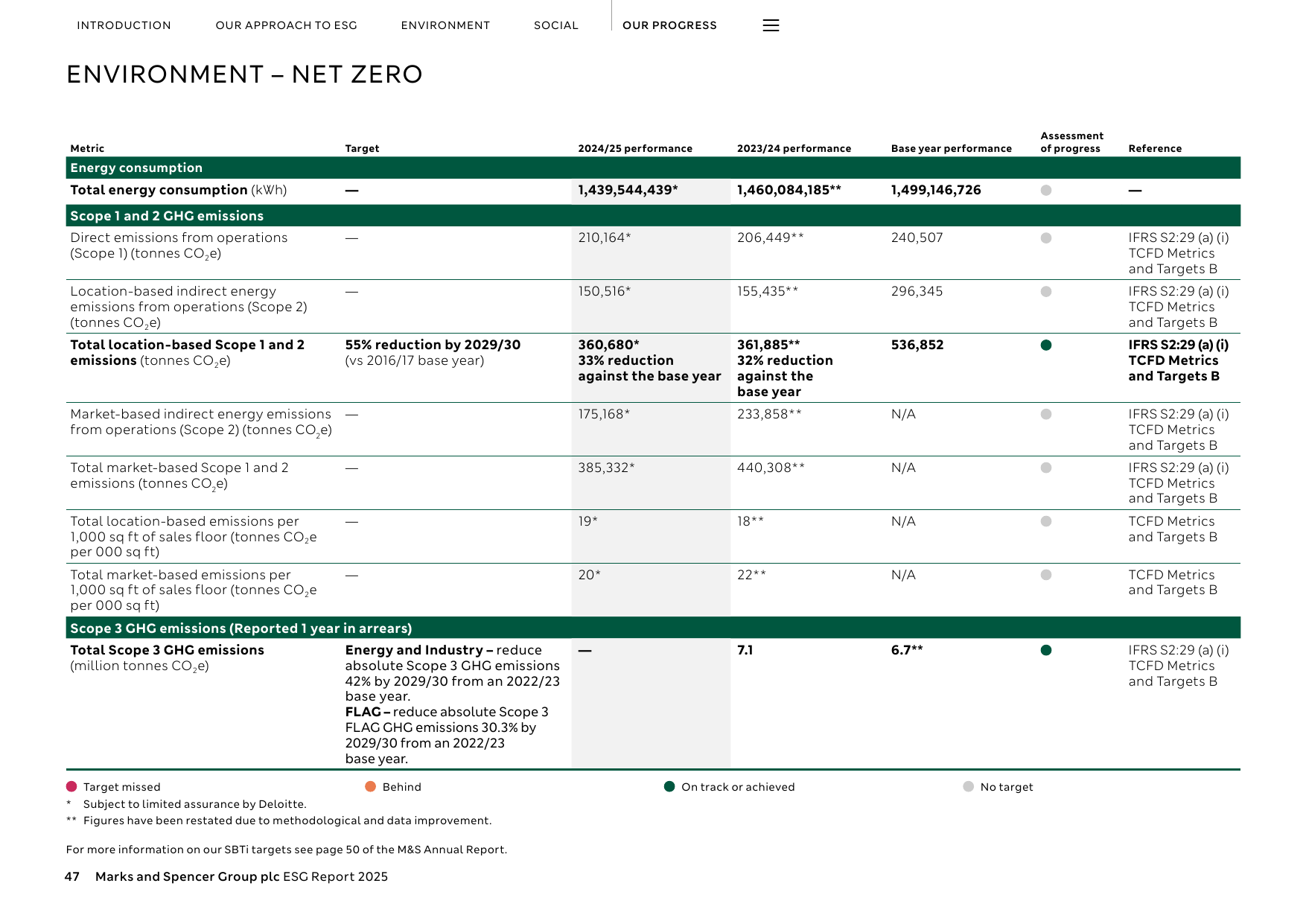Click the Scope 3 base year value 6.7**
Viewport: 1306px width, 924px height.
pyautogui.click(x=907, y=650)
